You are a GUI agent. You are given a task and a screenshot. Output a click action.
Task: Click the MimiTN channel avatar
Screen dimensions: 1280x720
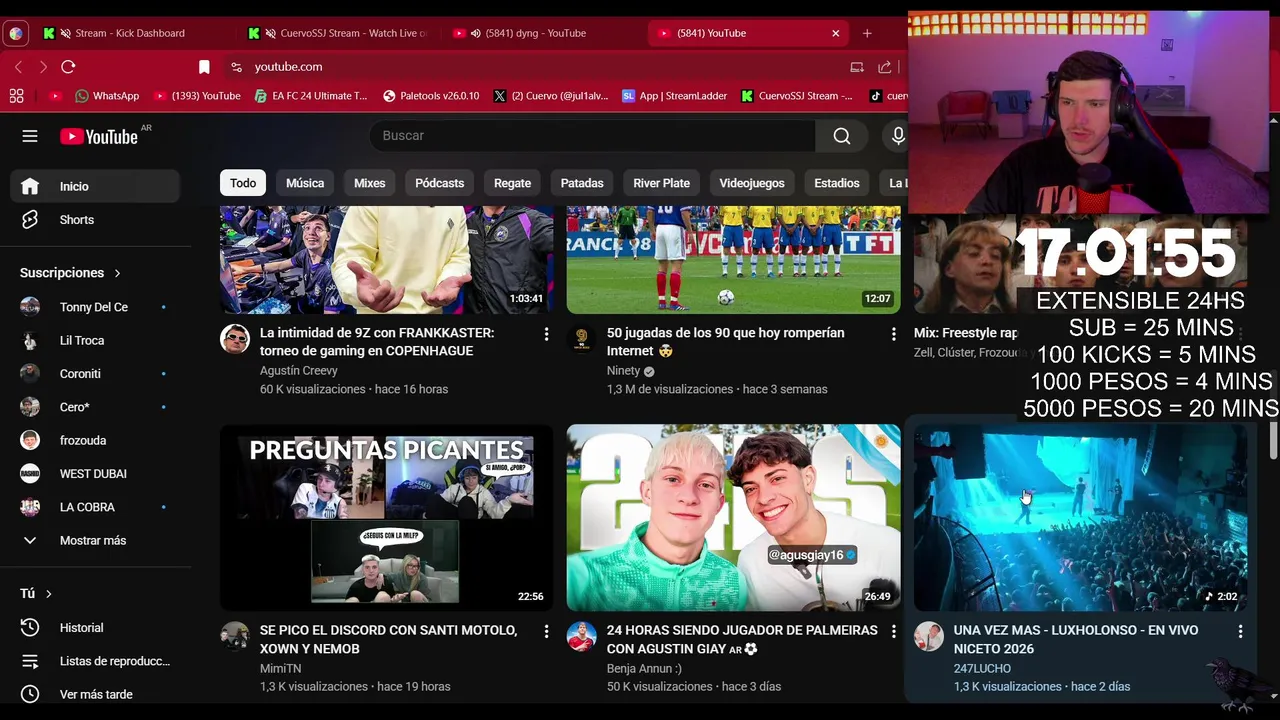235,637
